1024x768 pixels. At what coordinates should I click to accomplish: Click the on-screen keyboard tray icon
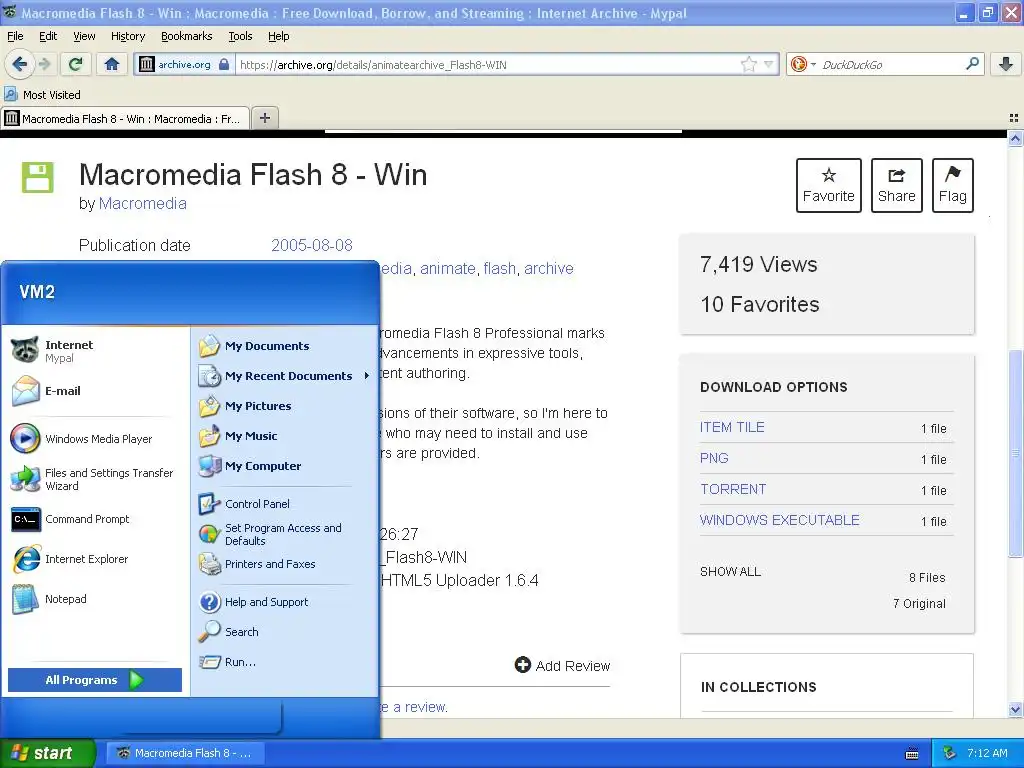click(x=912, y=754)
